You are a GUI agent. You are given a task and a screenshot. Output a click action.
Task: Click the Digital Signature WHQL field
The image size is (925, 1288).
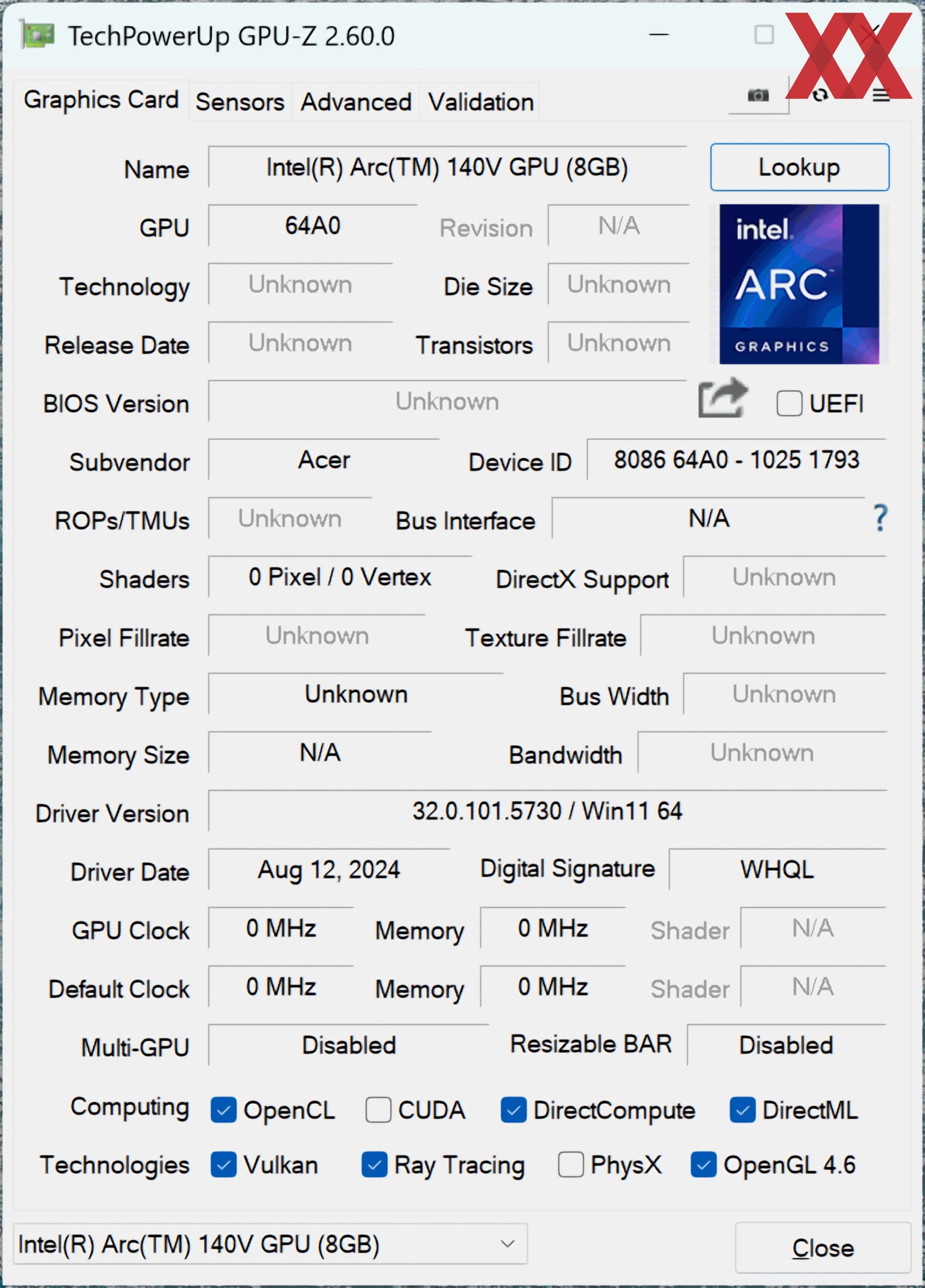pos(778,869)
